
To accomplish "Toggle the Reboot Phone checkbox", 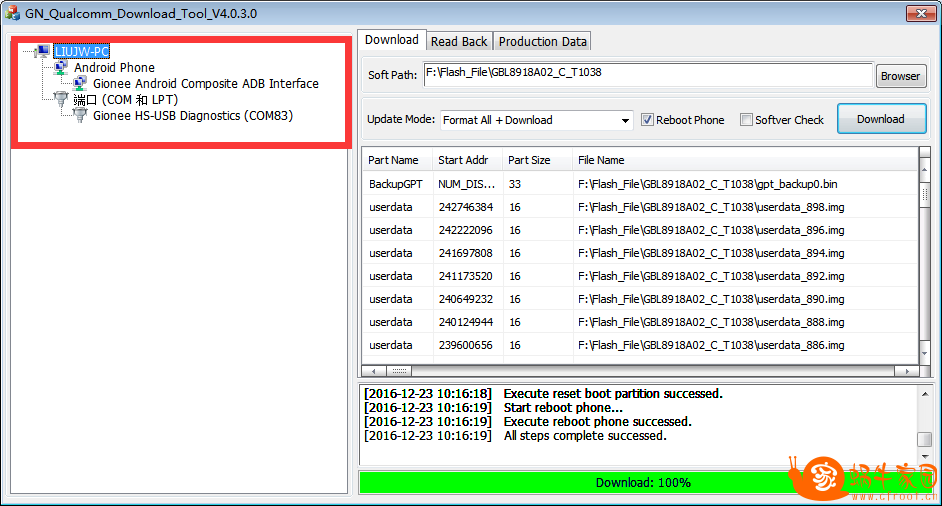I will [647, 120].
